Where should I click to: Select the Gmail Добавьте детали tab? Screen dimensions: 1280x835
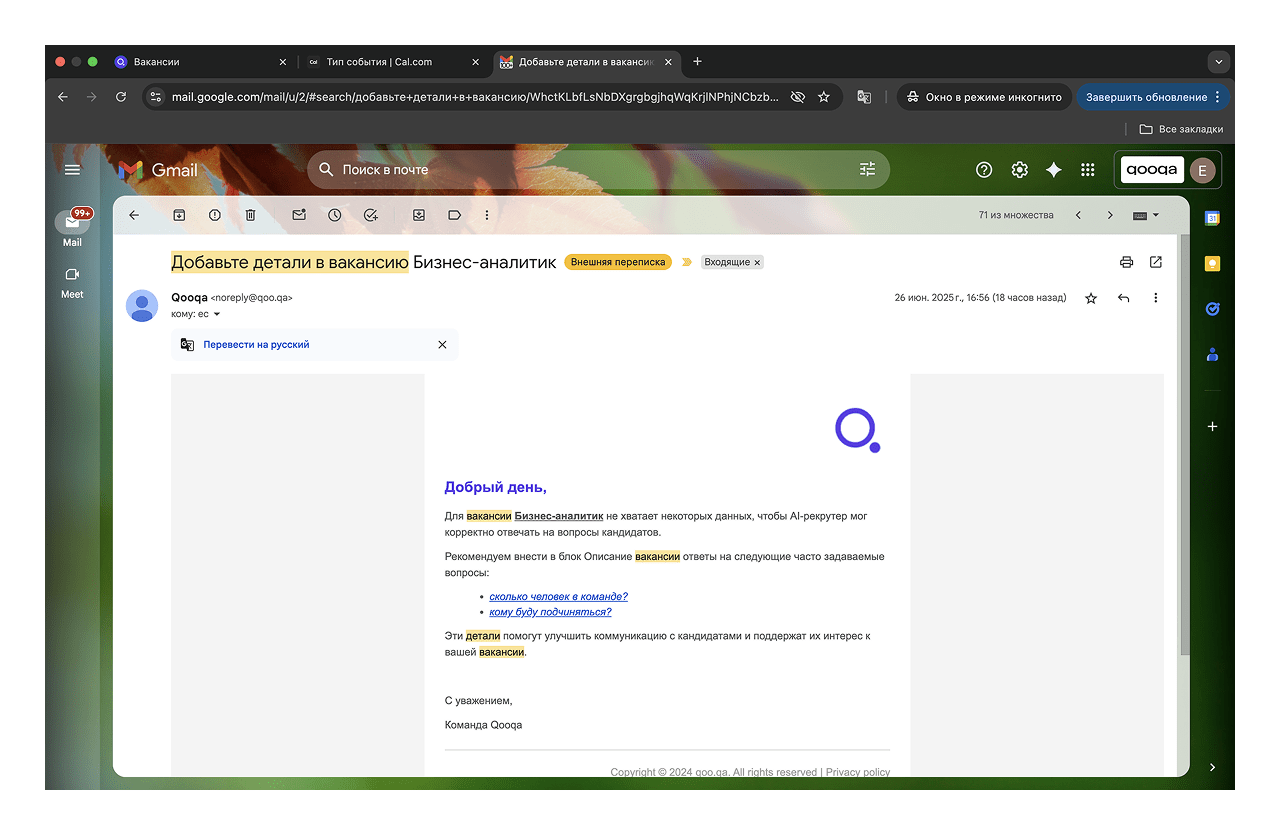pyautogui.click(x=586, y=62)
